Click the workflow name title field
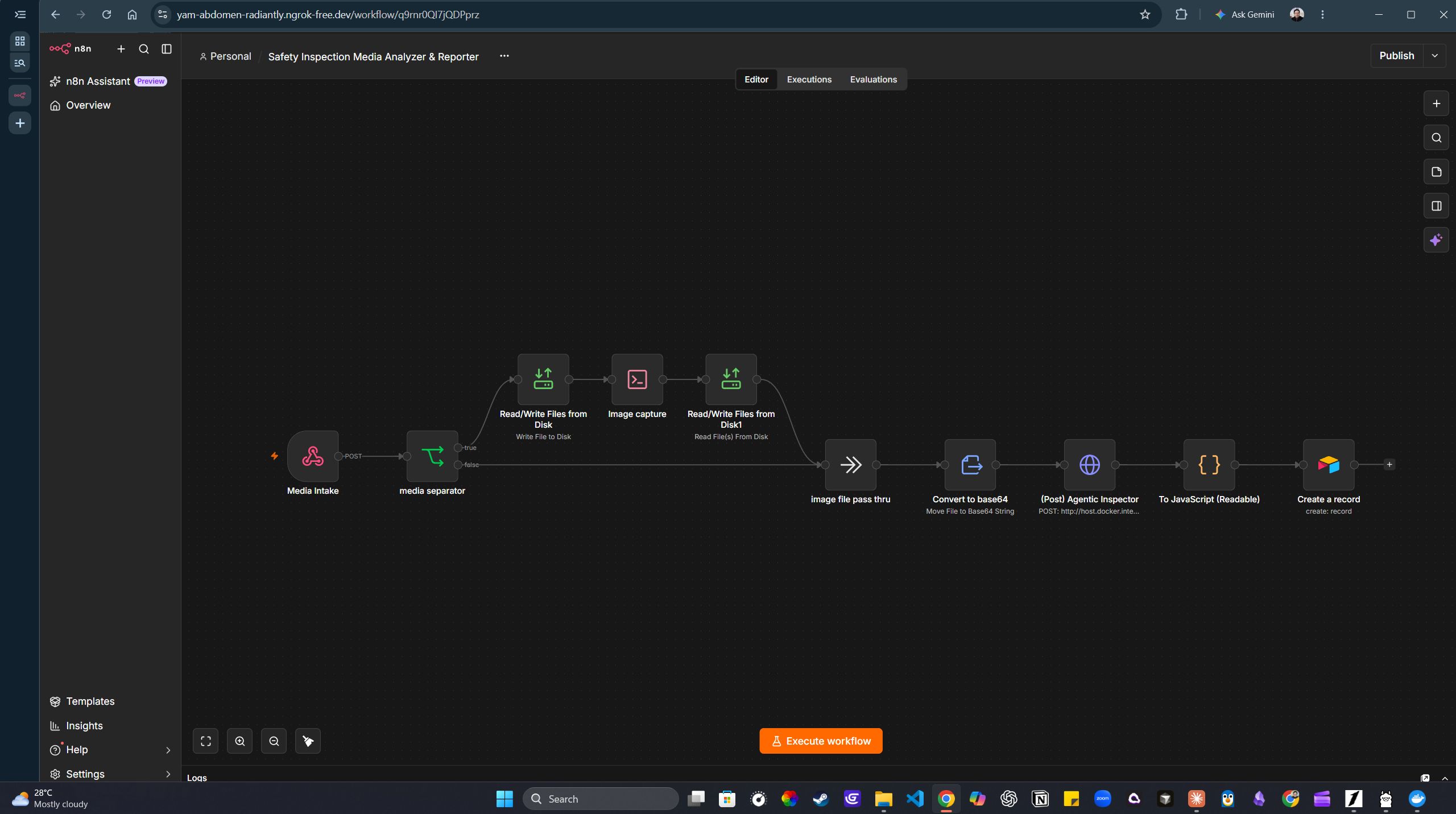Screen dimensions: 1456x814 point(373,56)
